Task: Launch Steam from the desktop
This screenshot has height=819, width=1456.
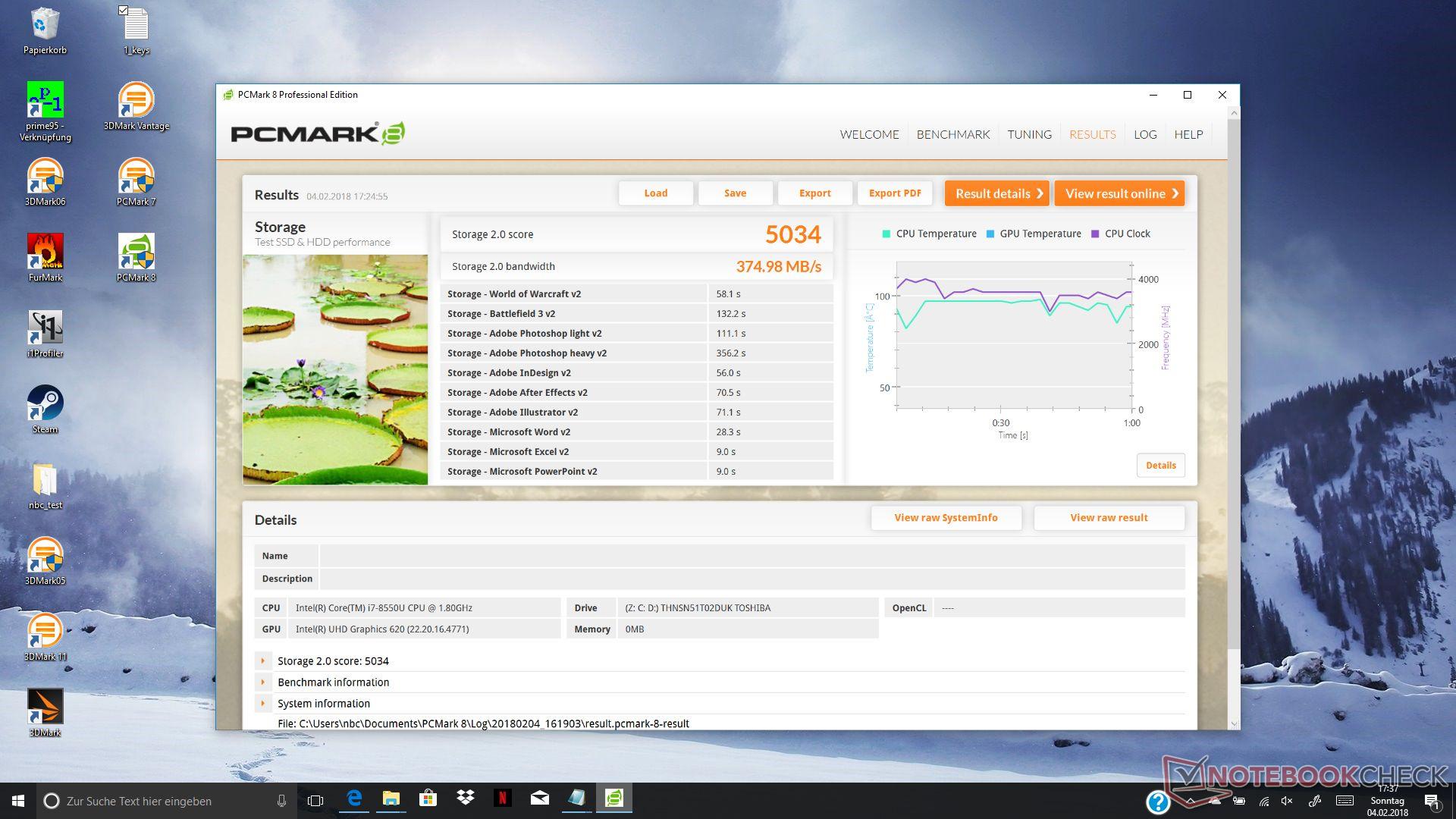Action: [x=45, y=404]
